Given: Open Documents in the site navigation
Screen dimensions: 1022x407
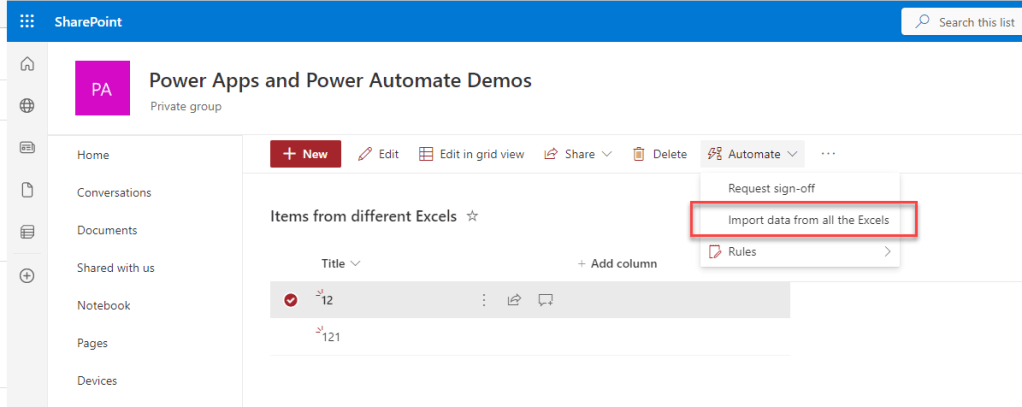Looking at the screenshot, I should pyautogui.click(x=107, y=230).
